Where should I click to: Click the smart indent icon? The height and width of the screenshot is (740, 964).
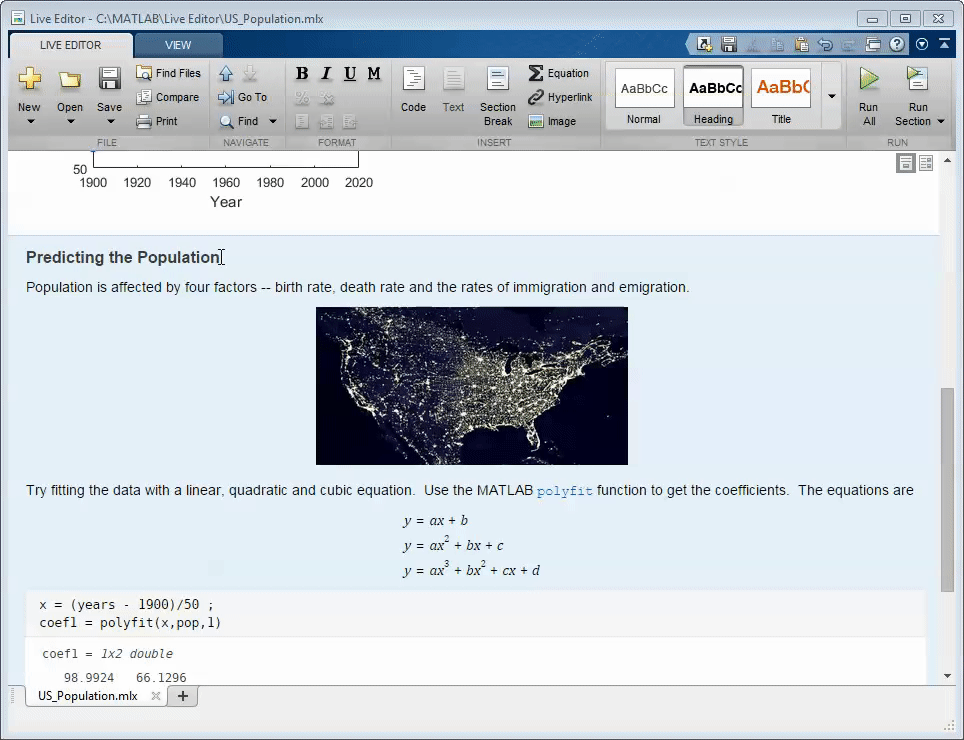coord(302,122)
